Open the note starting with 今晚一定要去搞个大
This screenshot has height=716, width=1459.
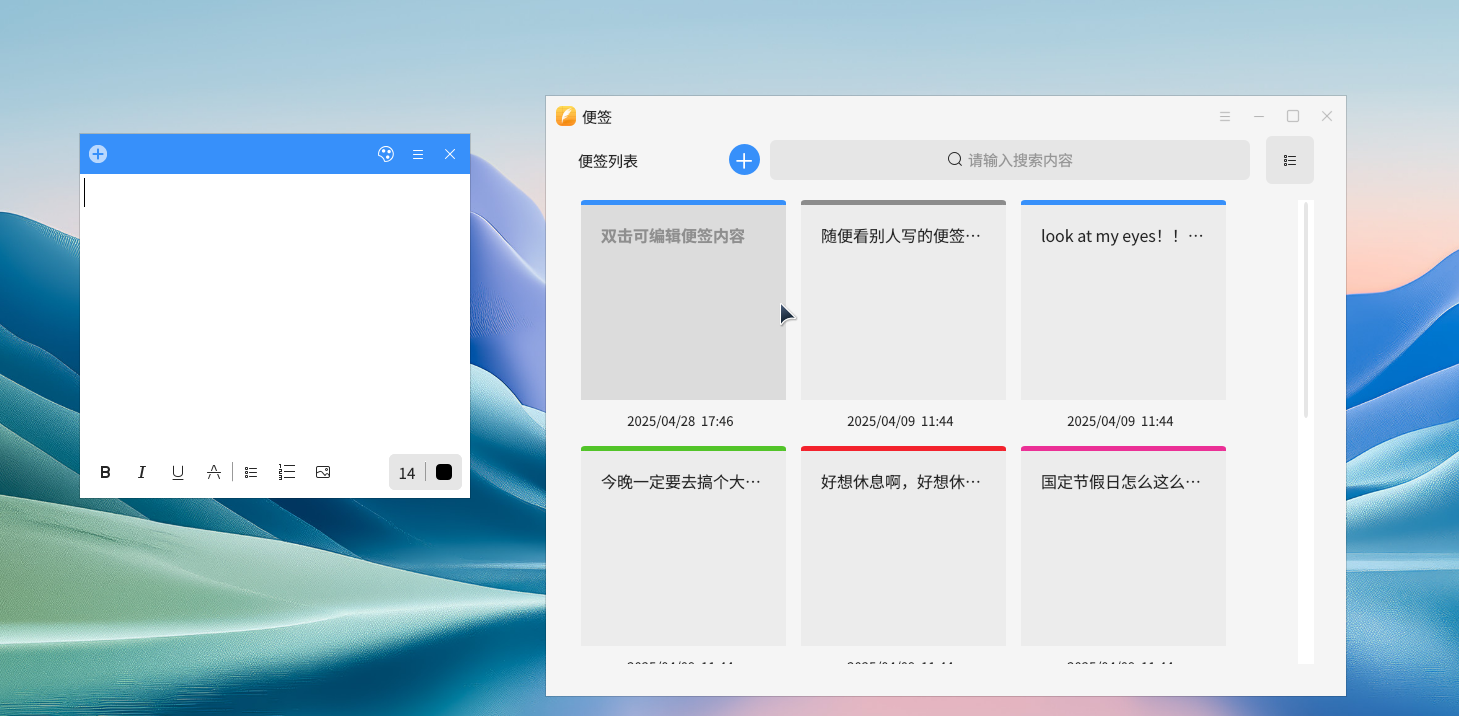683,546
